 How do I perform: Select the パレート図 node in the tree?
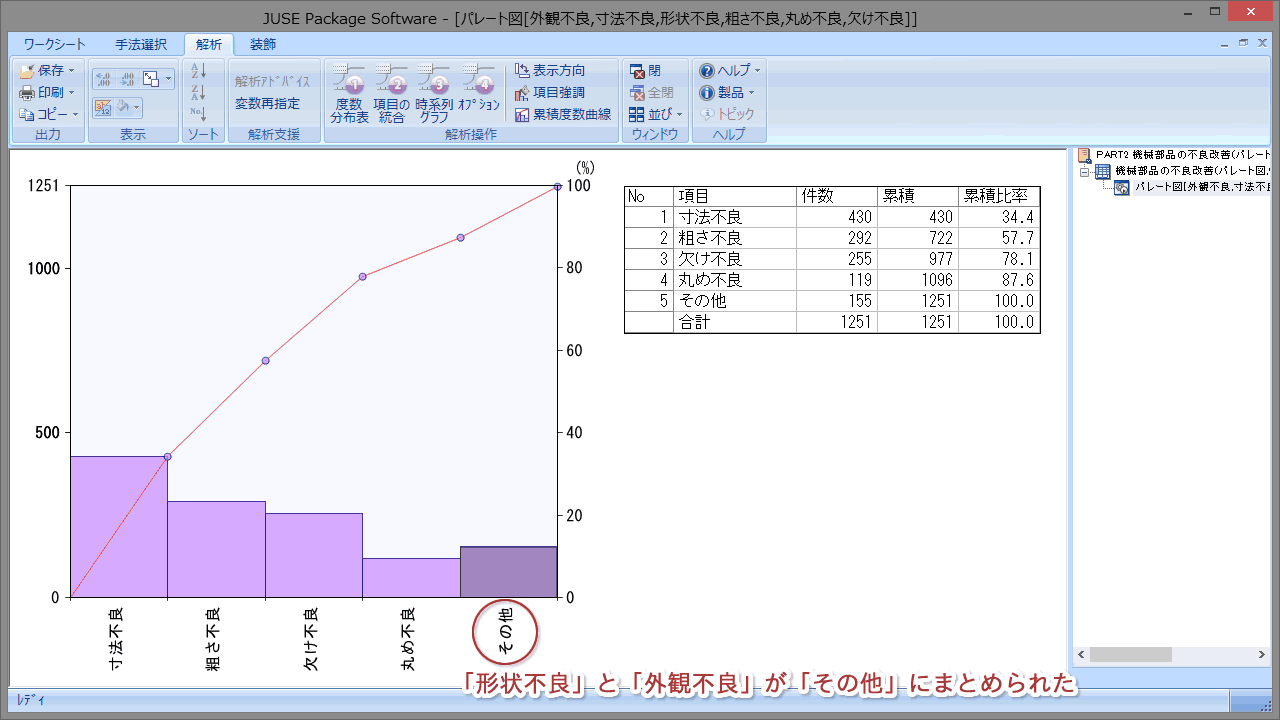(1200, 188)
